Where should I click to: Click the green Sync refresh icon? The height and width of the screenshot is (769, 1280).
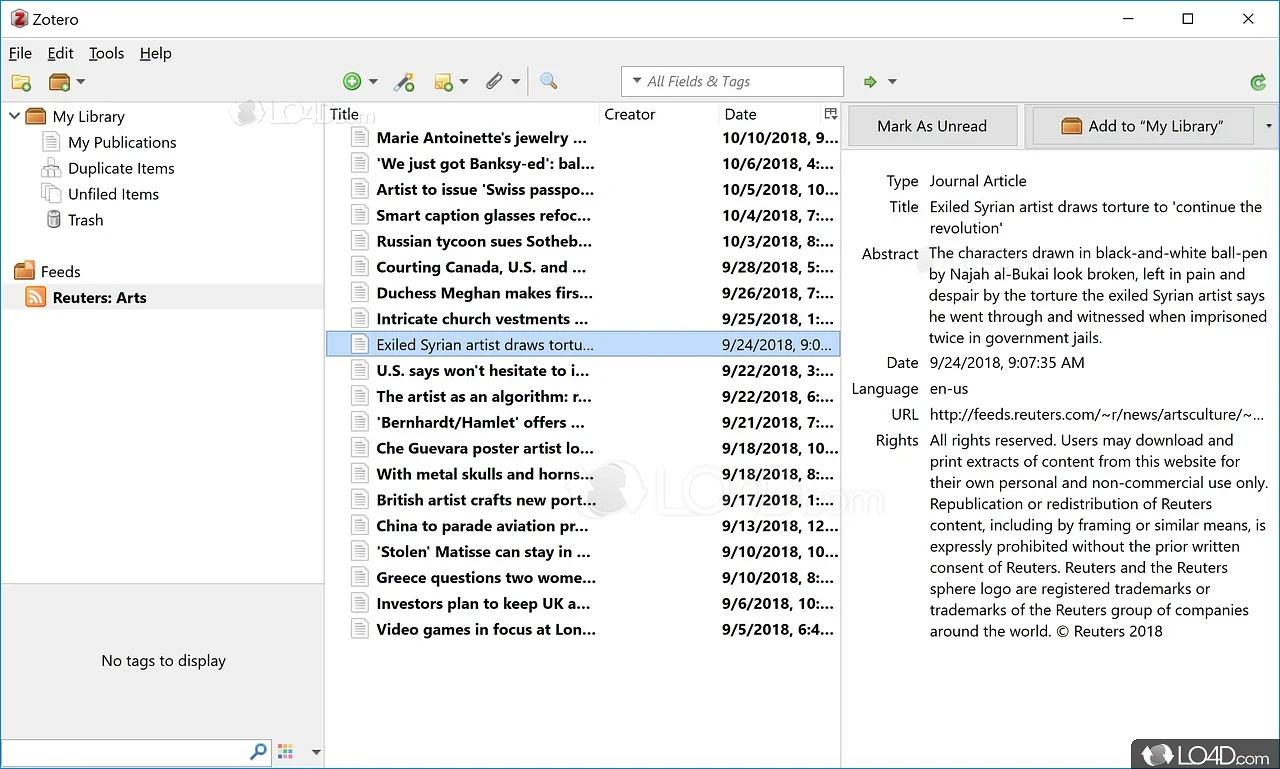coord(1258,82)
